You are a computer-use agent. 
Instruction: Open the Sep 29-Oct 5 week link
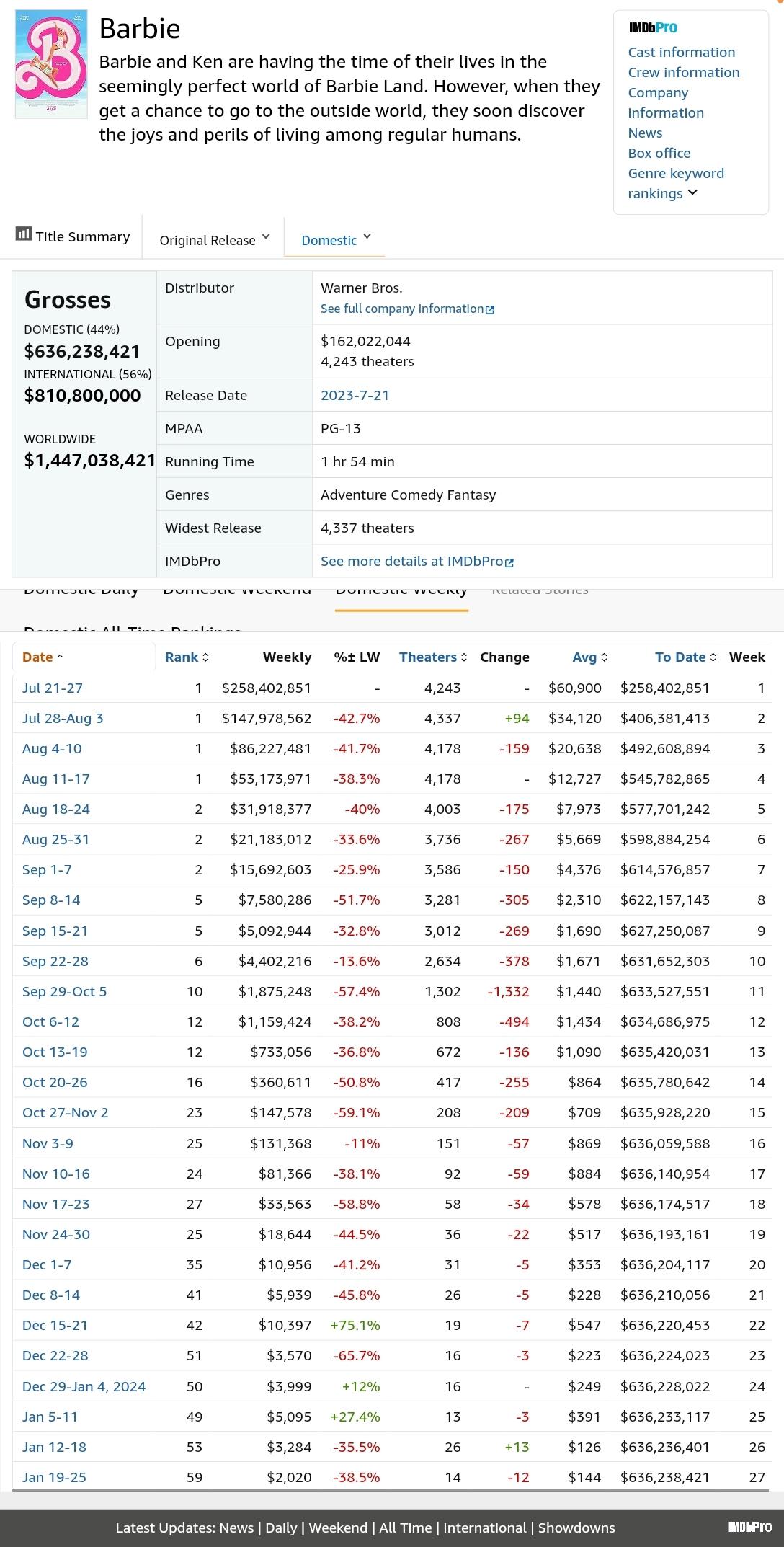(65, 991)
